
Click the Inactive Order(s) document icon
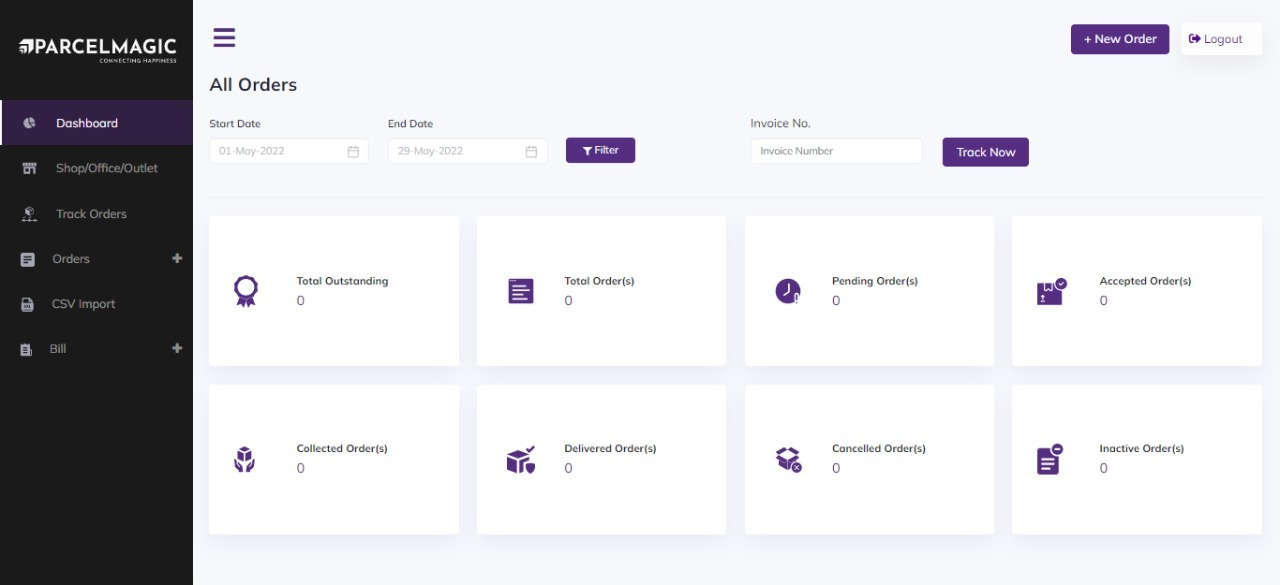[x=1049, y=459]
